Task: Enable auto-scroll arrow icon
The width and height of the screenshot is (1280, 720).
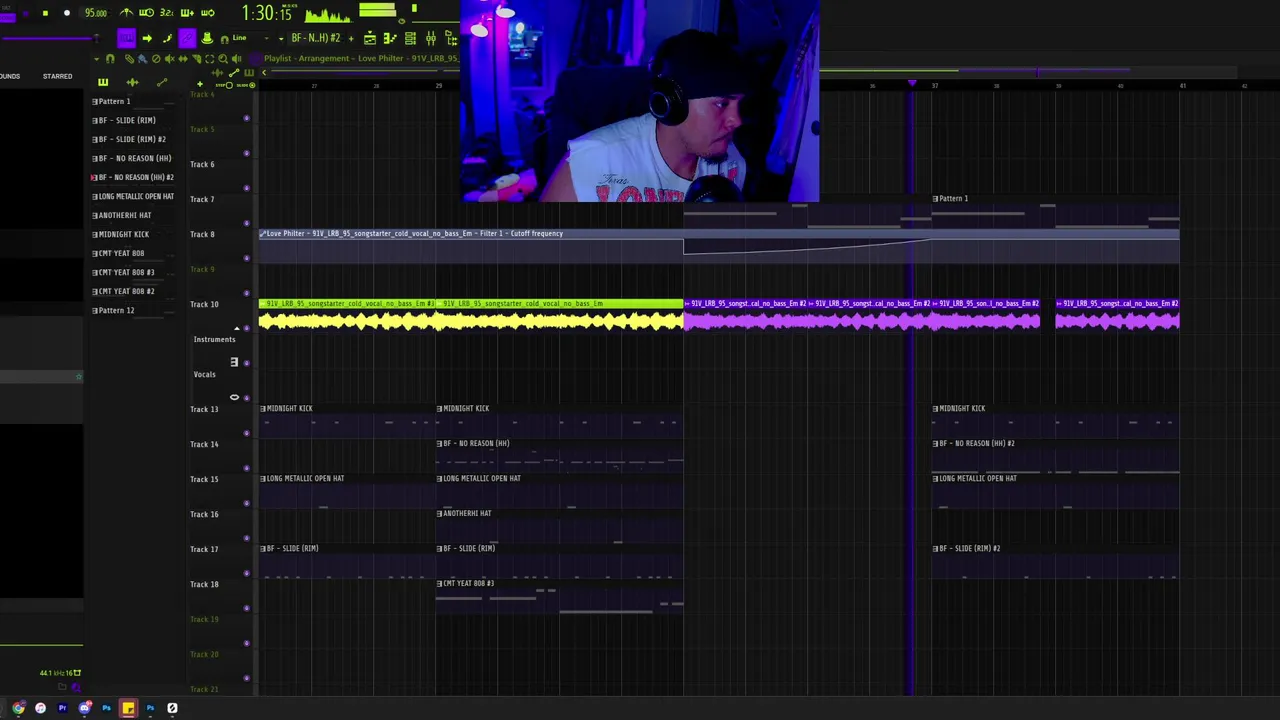Action: click(x=147, y=38)
